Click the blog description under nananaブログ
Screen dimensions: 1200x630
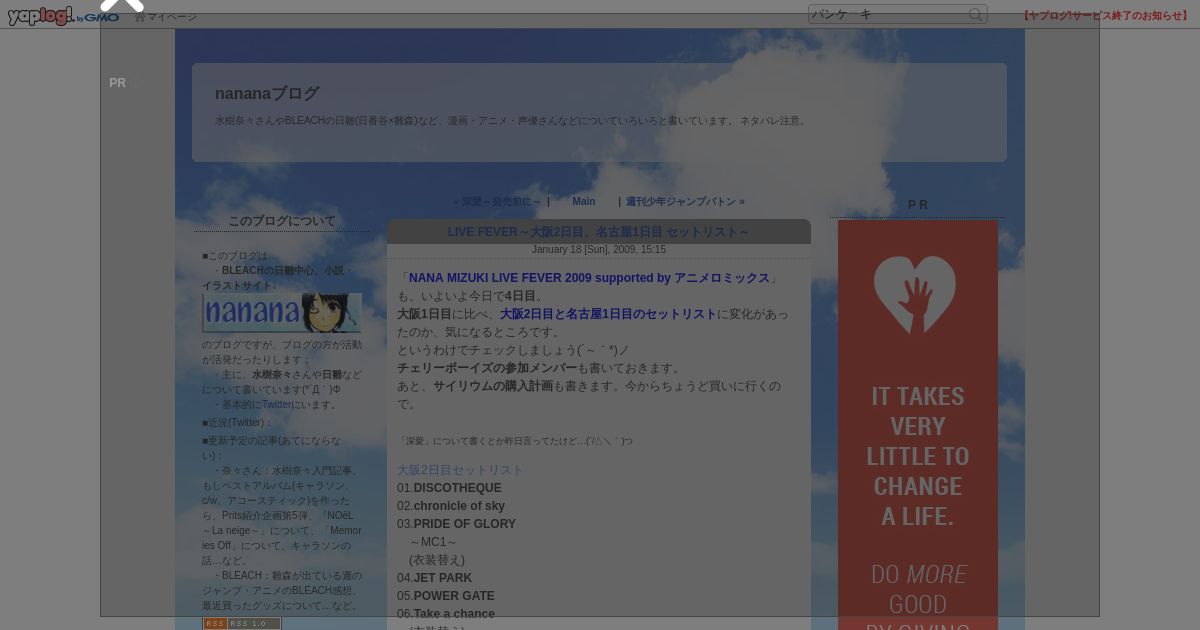click(x=512, y=120)
